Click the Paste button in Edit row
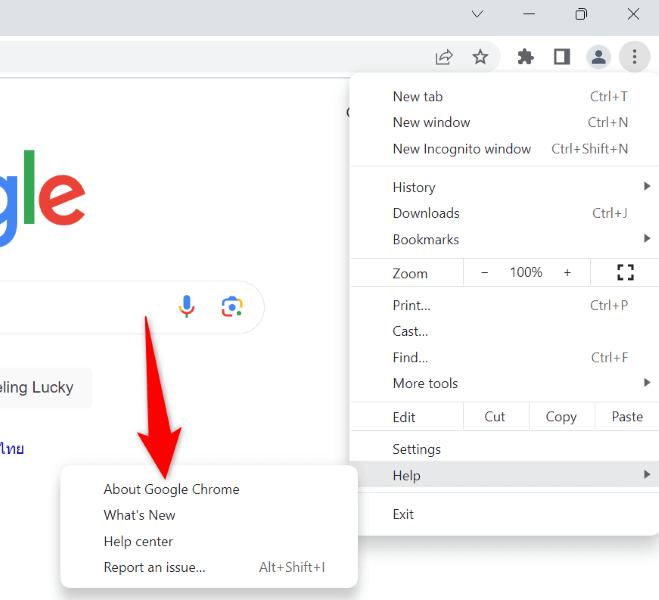 click(627, 417)
